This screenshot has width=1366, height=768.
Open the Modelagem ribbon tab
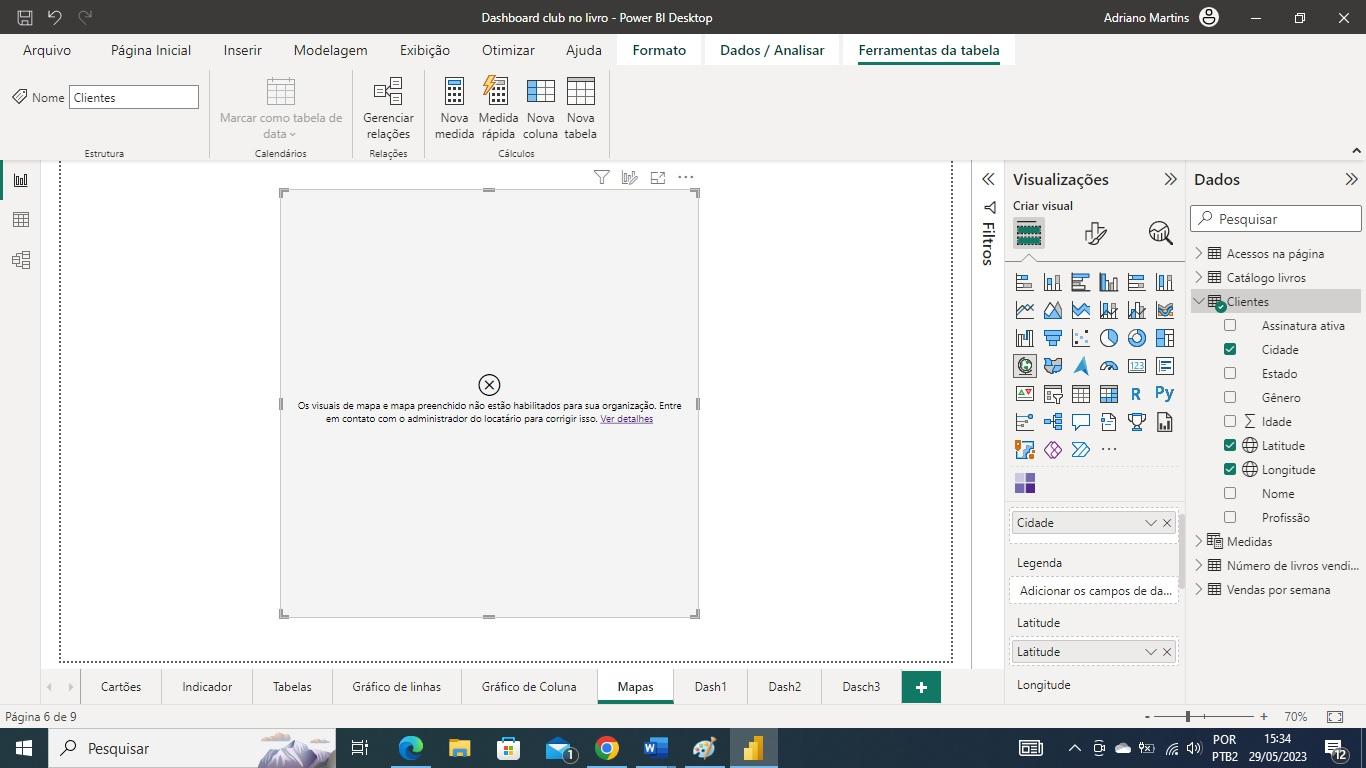pyautogui.click(x=330, y=50)
